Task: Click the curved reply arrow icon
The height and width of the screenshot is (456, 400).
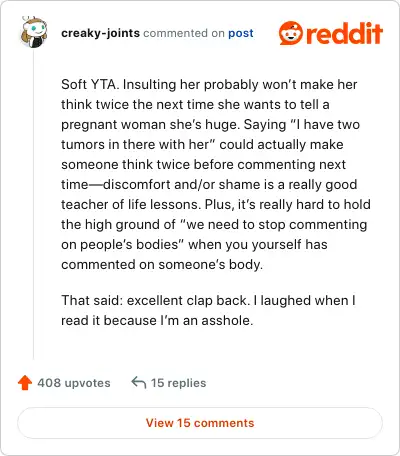Action: 139,382
